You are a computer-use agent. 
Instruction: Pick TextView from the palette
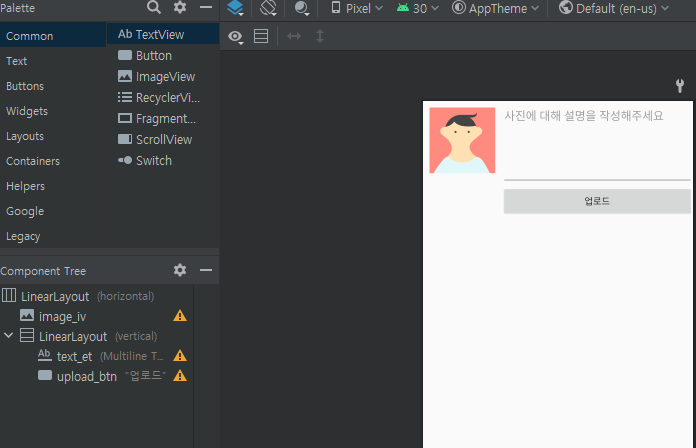(163, 34)
